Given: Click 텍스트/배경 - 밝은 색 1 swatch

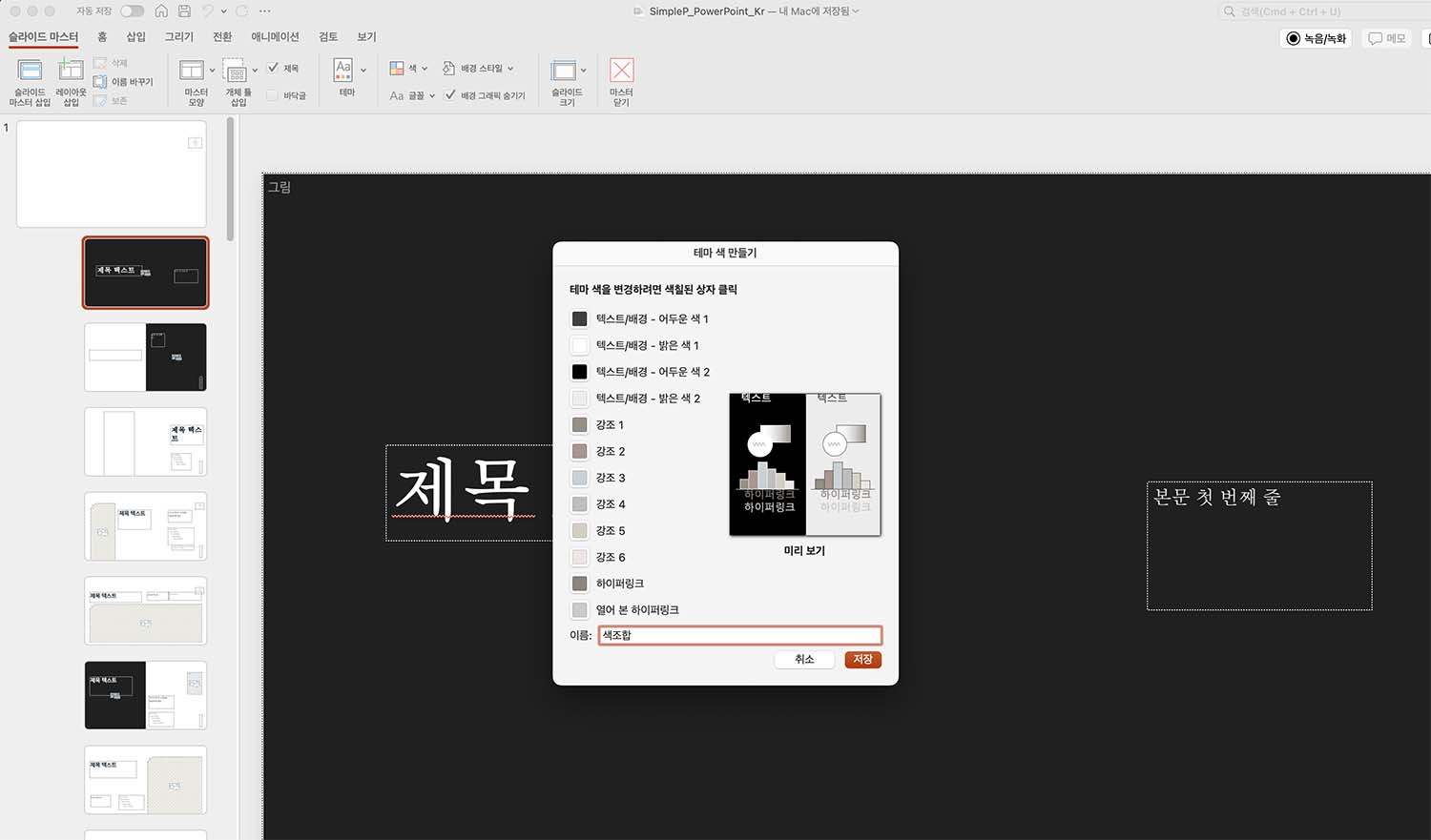Looking at the screenshot, I should [579, 345].
